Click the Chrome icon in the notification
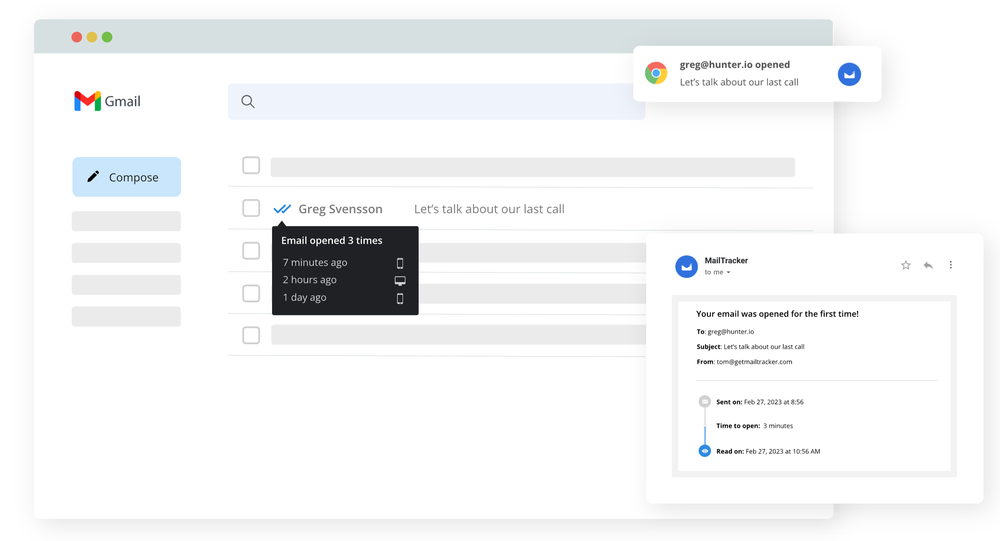The width and height of the screenshot is (1000, 541). (656, 73)
